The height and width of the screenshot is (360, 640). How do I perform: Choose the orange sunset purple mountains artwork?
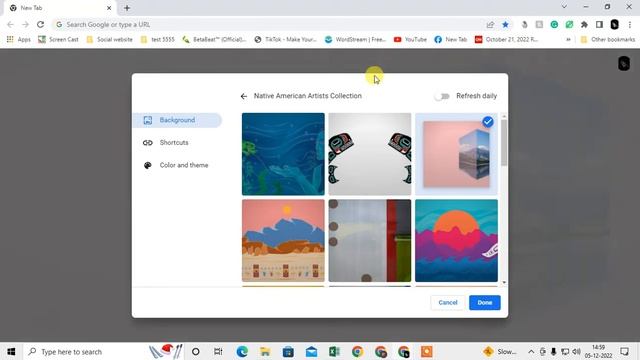tap(456, 241)
